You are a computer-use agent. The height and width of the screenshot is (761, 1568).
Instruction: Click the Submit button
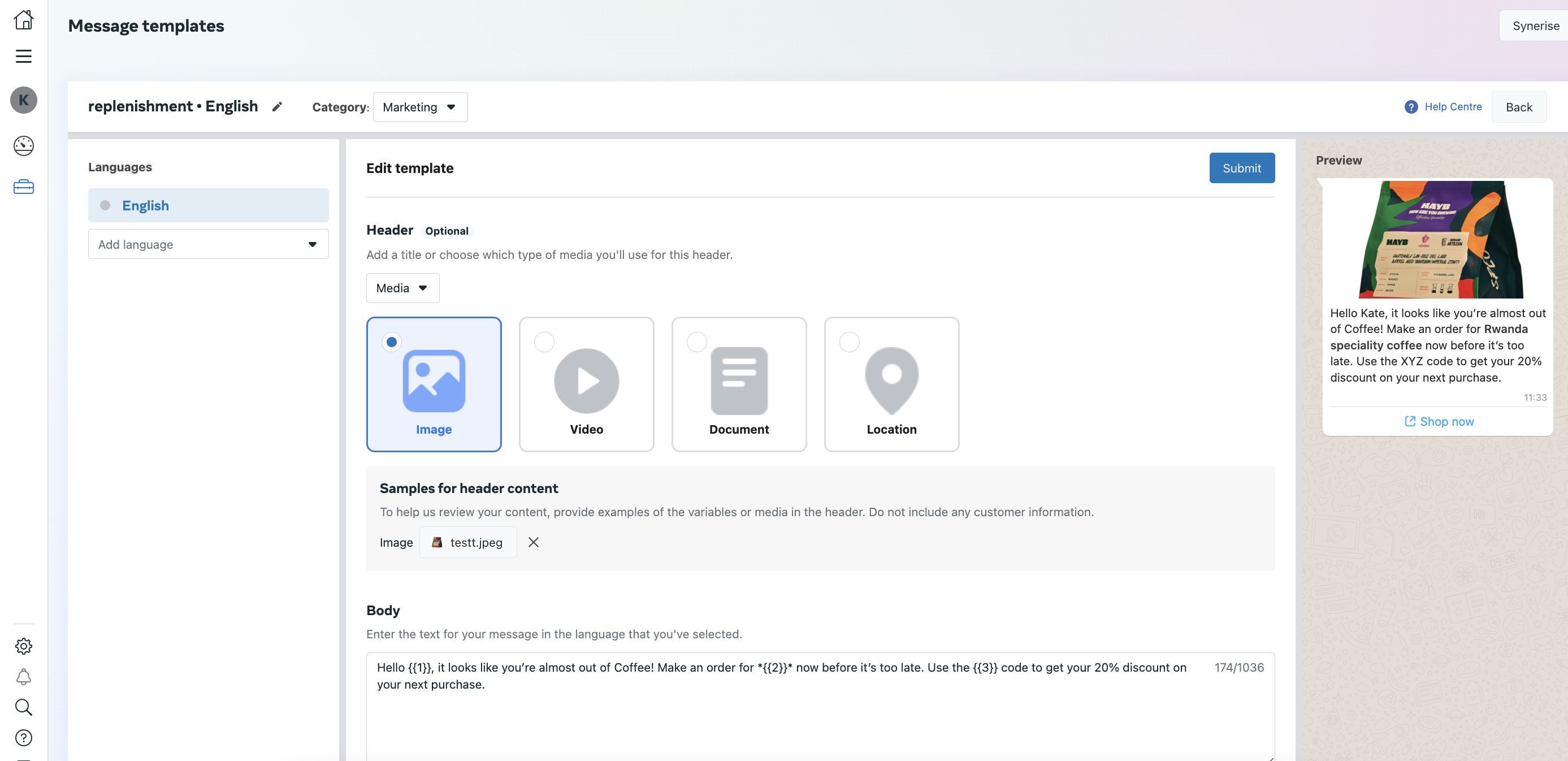1241,168
